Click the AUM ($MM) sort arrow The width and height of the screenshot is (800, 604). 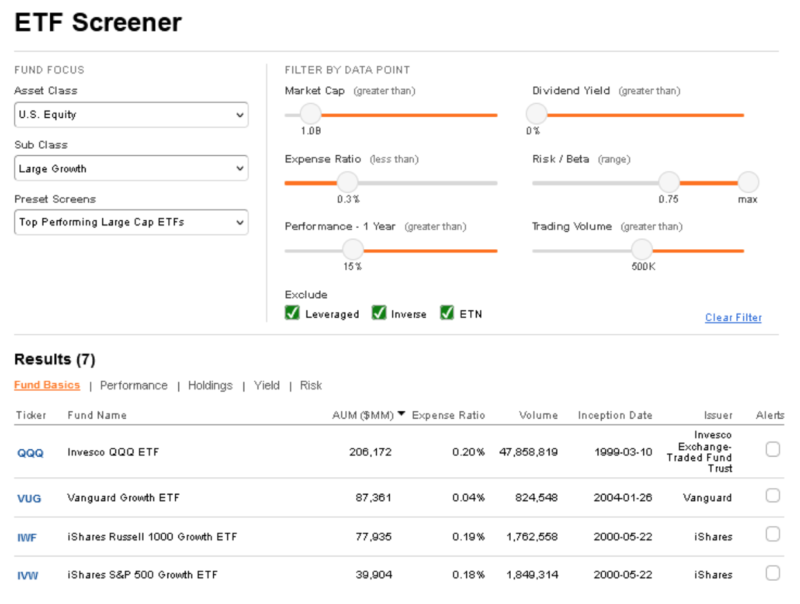402,414
